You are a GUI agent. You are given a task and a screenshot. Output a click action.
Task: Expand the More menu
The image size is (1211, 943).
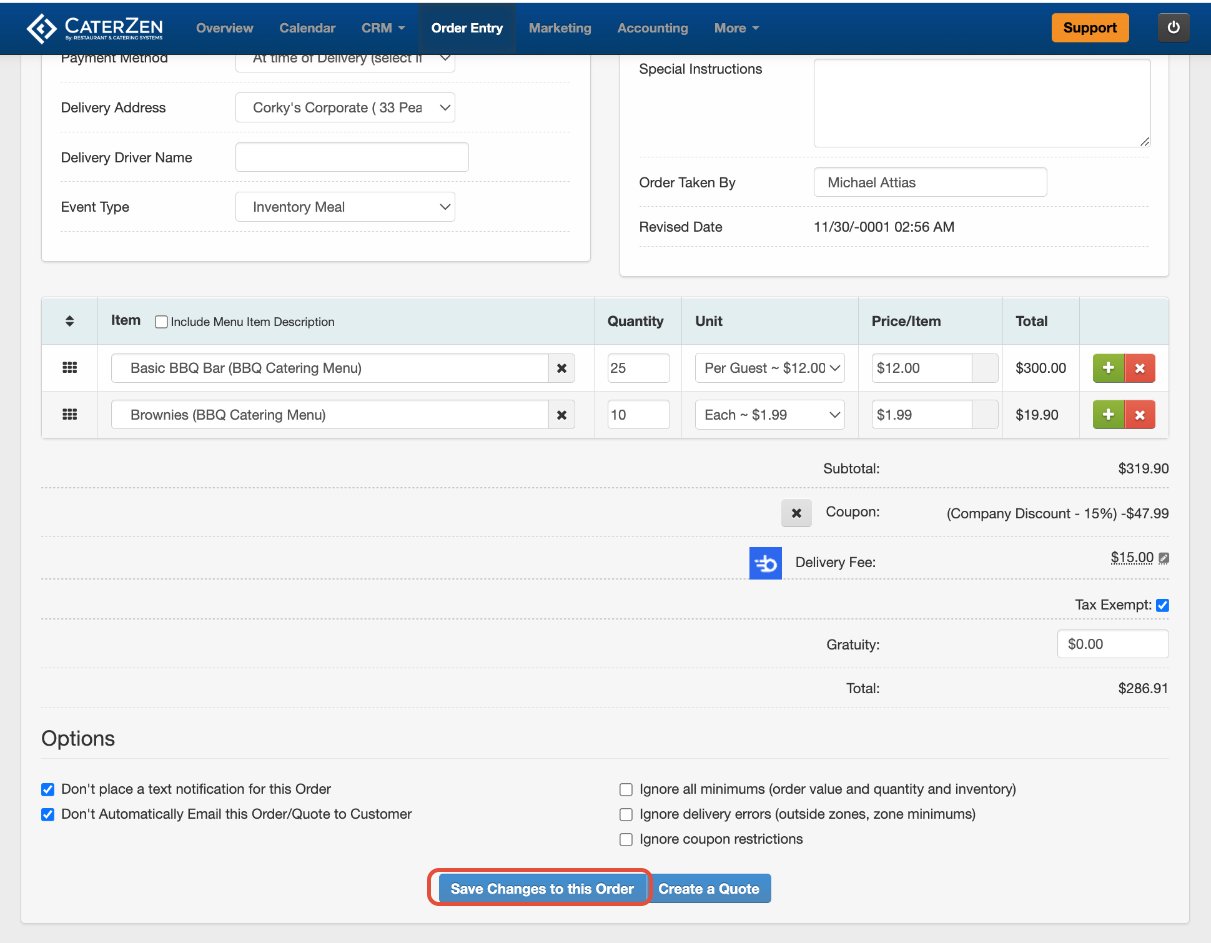(736, 28)
